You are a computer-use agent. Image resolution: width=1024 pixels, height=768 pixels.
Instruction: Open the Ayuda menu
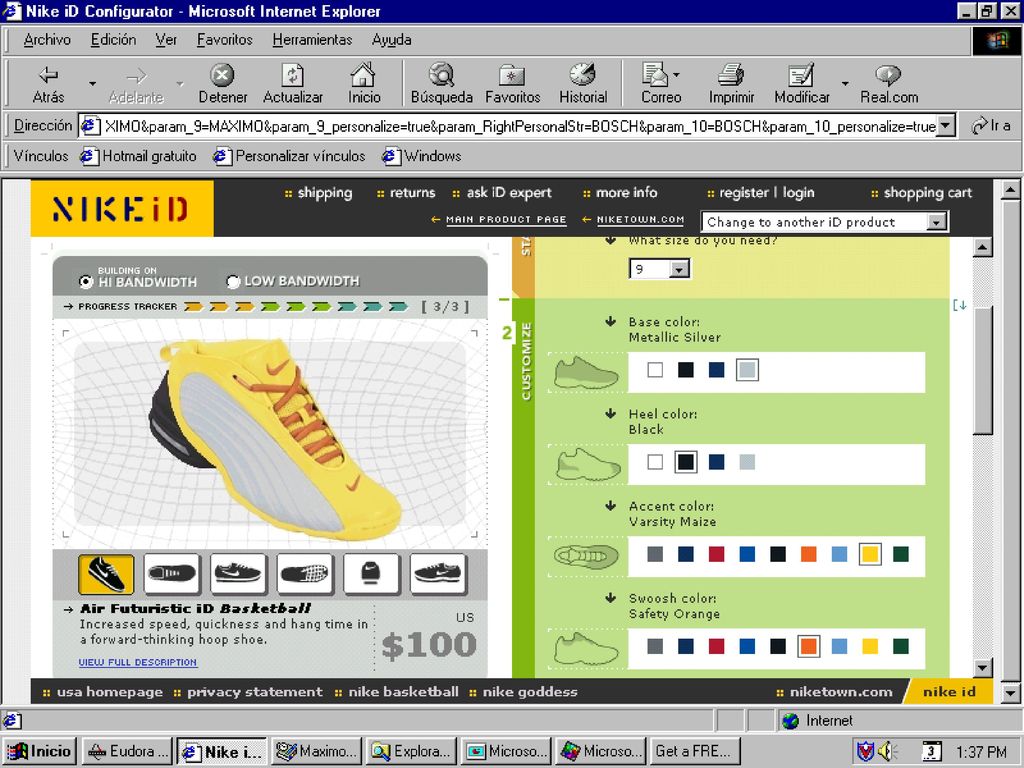(391, 40)
